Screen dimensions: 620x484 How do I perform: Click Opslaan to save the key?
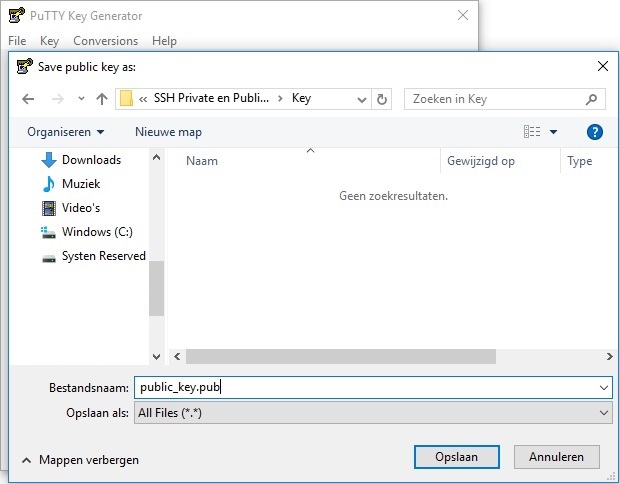pyautogui.click(x=457, y=457)
